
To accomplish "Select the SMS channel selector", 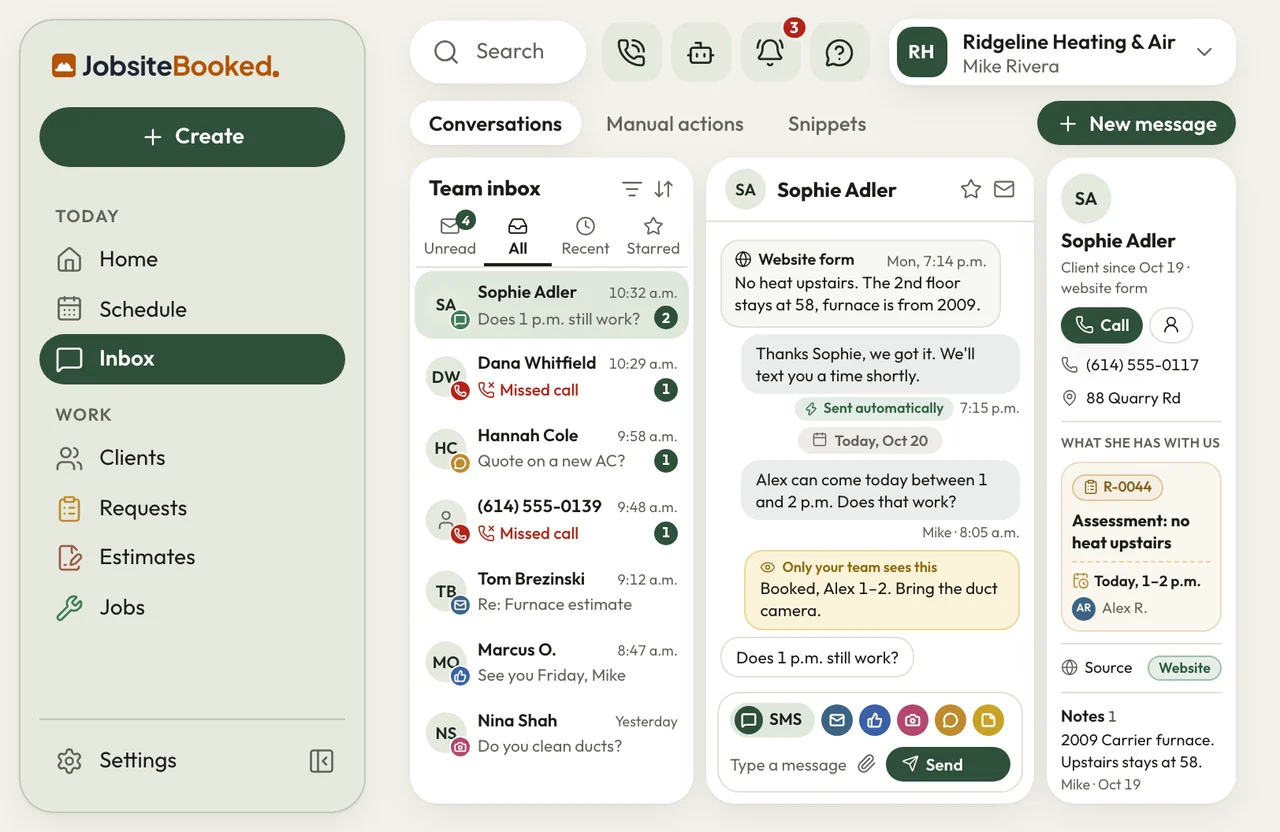I will (x=771, y=720).
